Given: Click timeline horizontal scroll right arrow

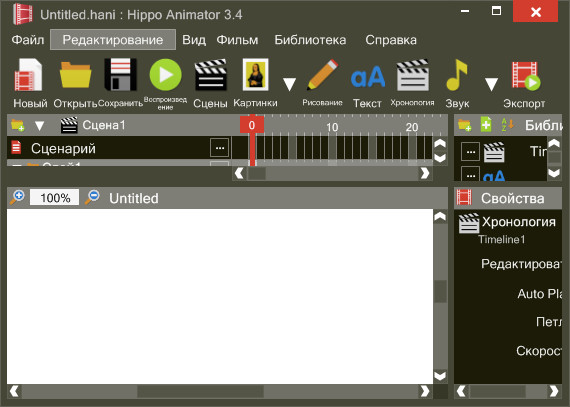Looking at the screenshot, I should coord(425,173).
